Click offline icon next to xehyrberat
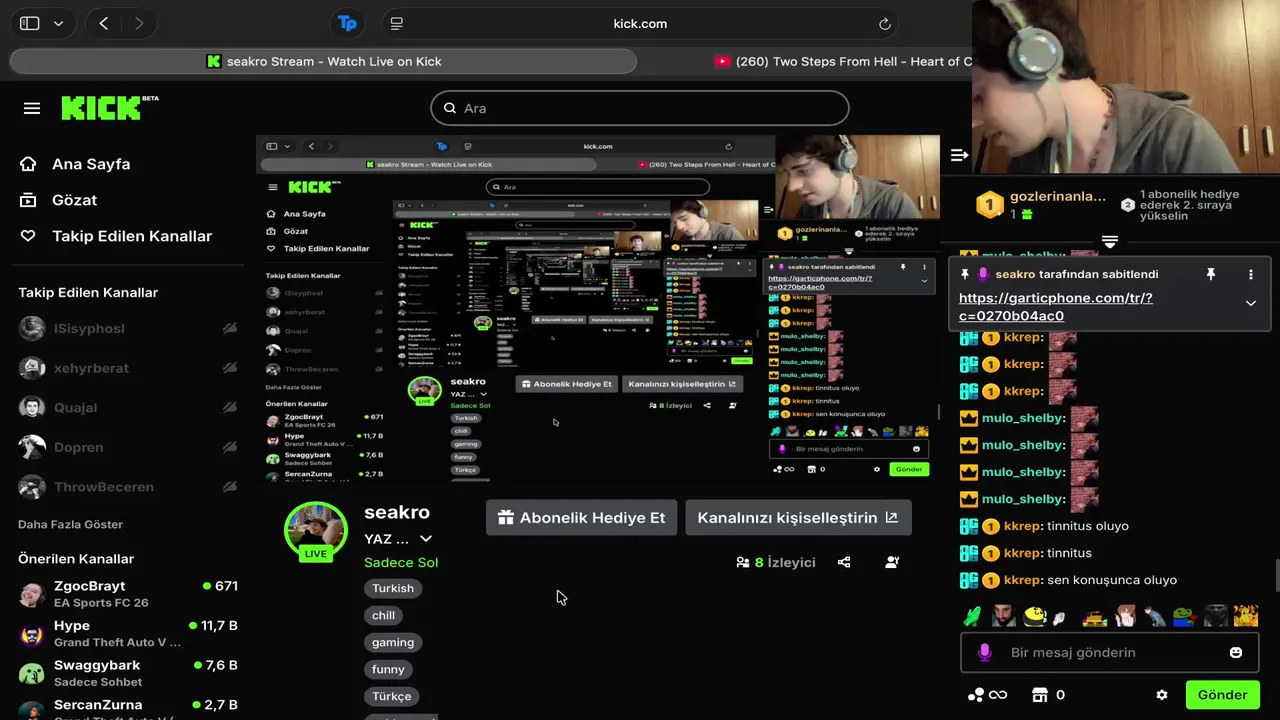Image resolution: width=1280 pixels, height=720 pixels. (229, 368)
